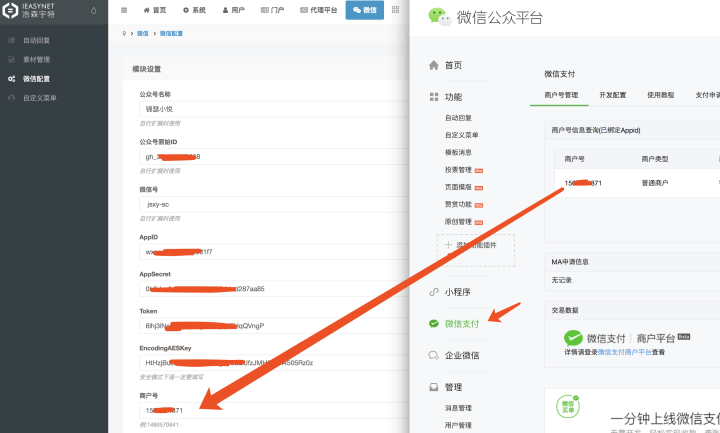Open the 代理平台 menu item
Viewport: 720px width, 433px height.
pos(319,10)
